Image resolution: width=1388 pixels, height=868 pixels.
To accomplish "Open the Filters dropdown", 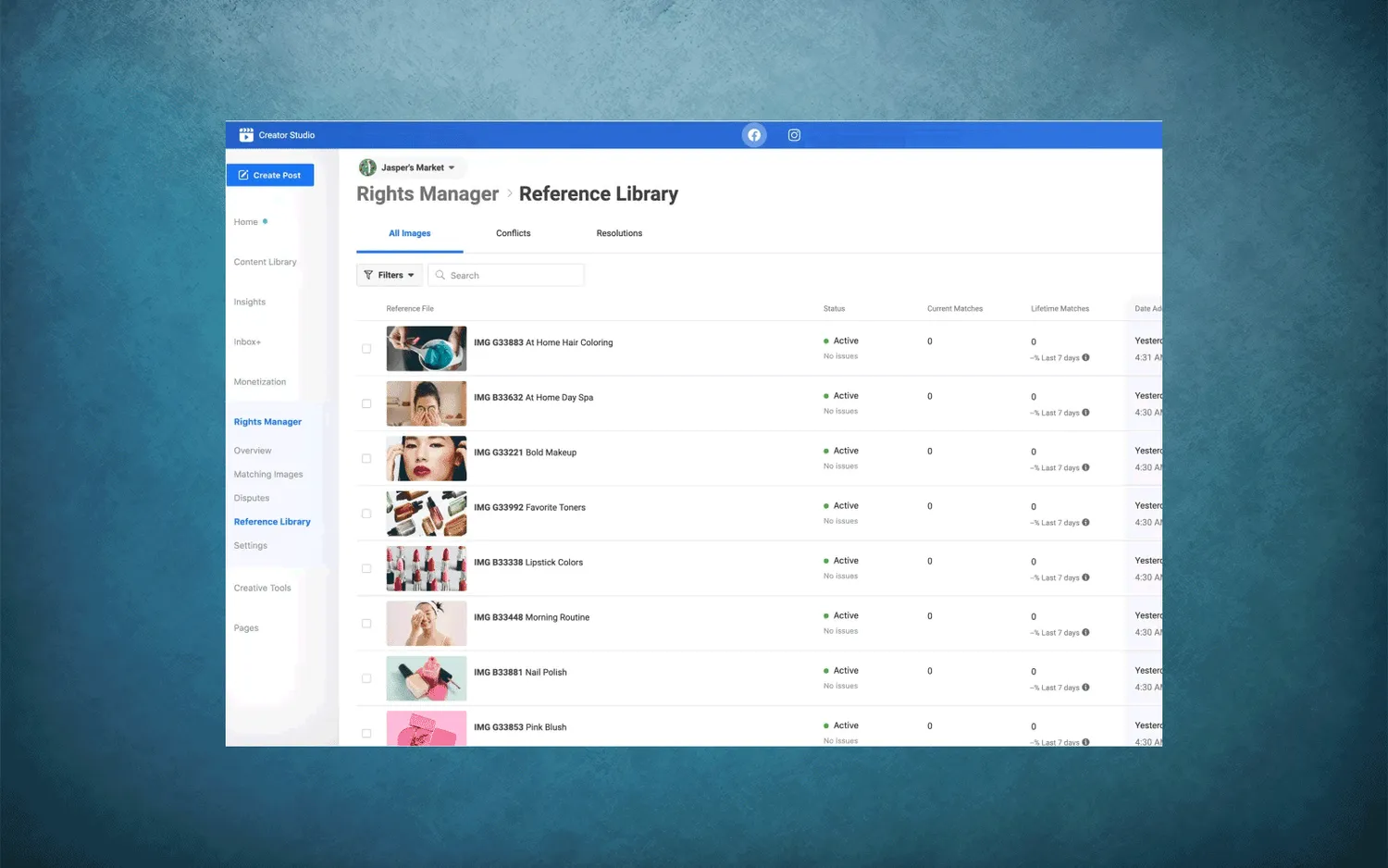I will 390,275.
